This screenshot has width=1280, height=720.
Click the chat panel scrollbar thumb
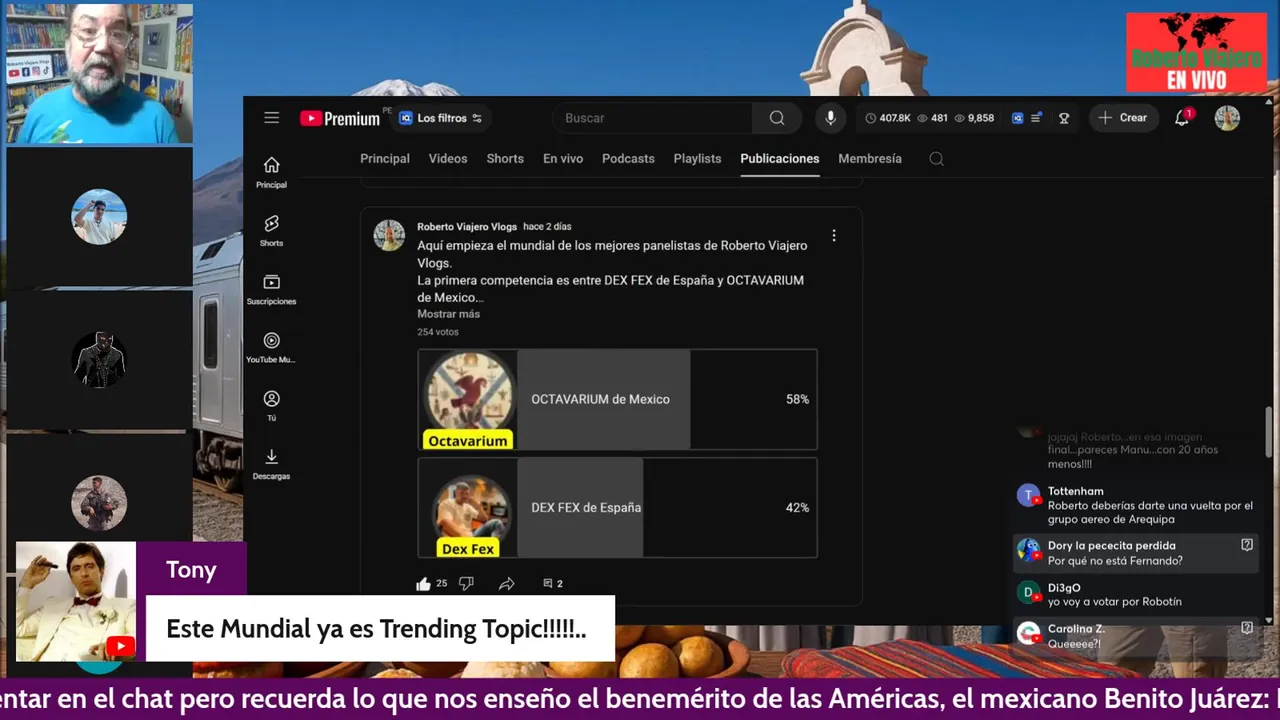(x=1270, y=430)
